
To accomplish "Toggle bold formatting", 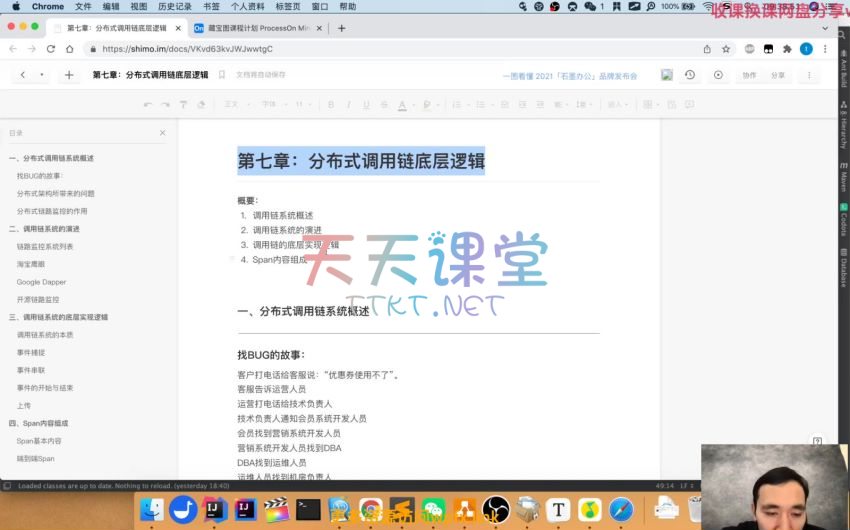I will 331,104.
